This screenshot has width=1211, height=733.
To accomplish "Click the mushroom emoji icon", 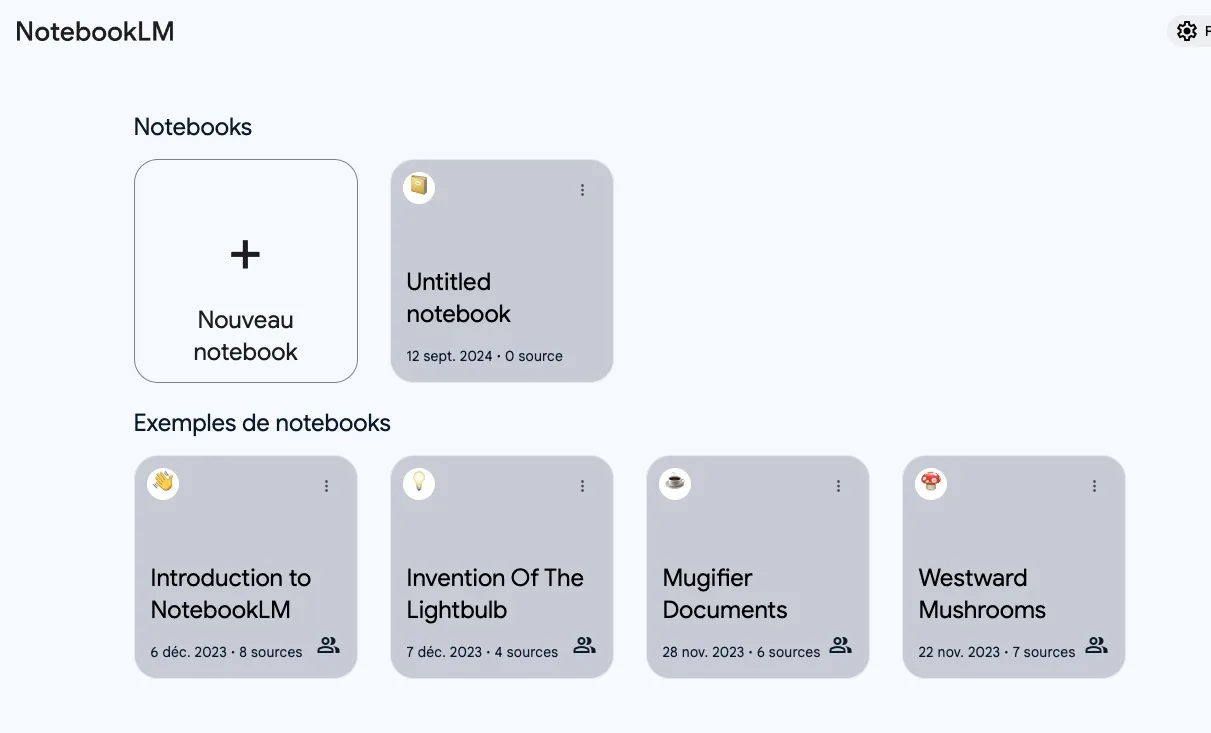I will [x=931, y=484].
